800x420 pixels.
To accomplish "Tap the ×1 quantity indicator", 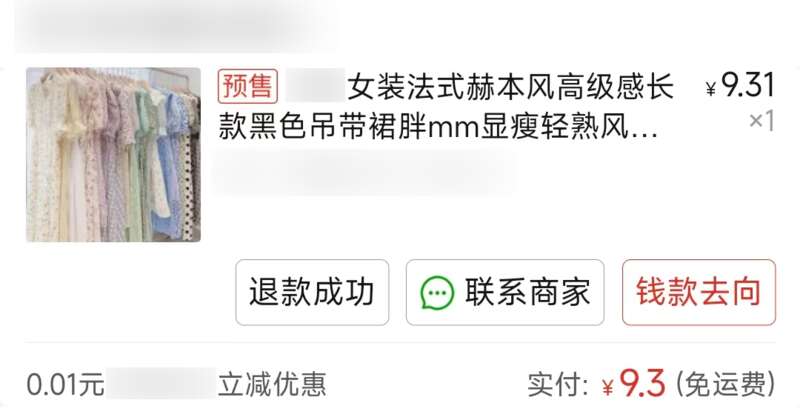I will coord(762,121).
